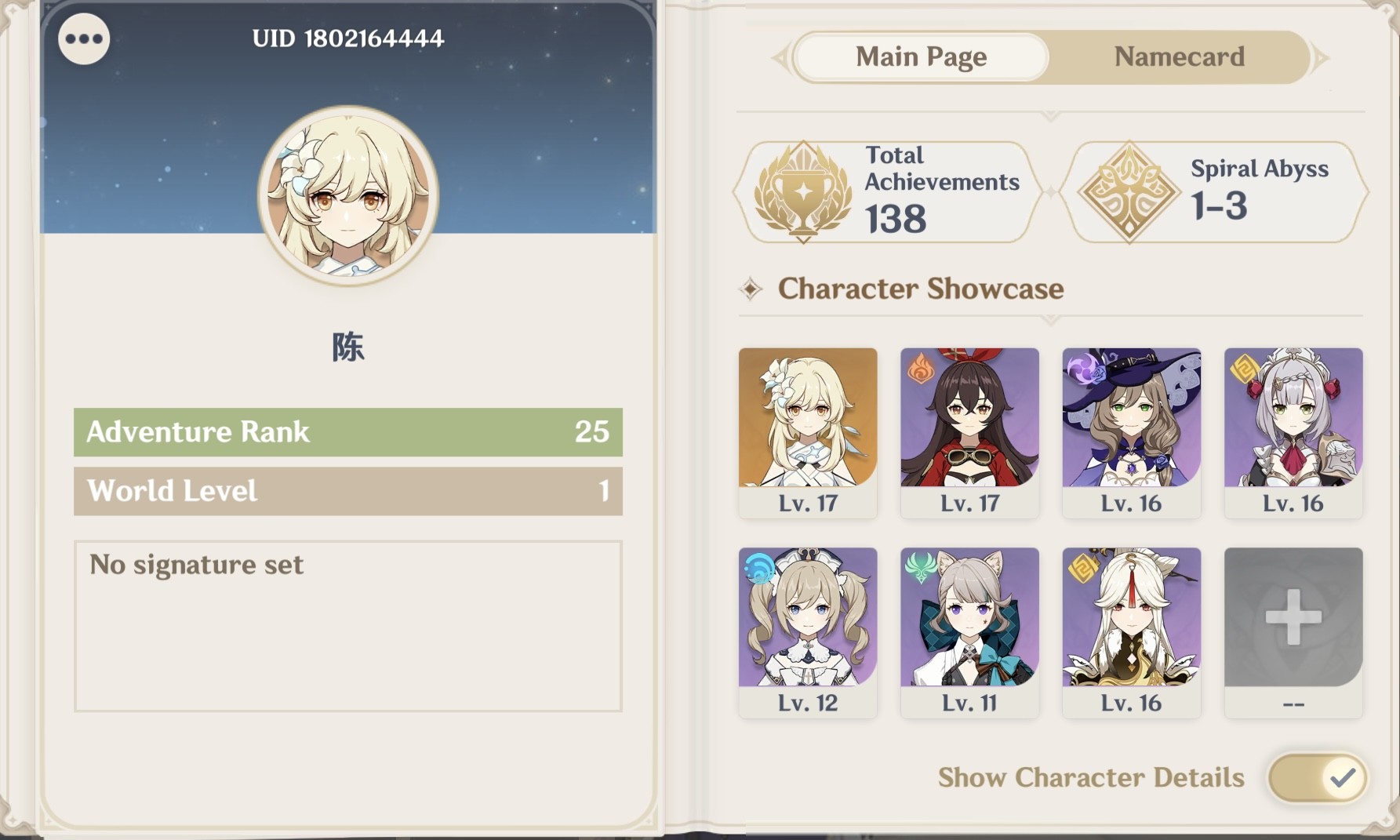This screenshot has height=840, width=1400.
Task: Toggle Show Character Details switch
Action: click(1318, 777)
